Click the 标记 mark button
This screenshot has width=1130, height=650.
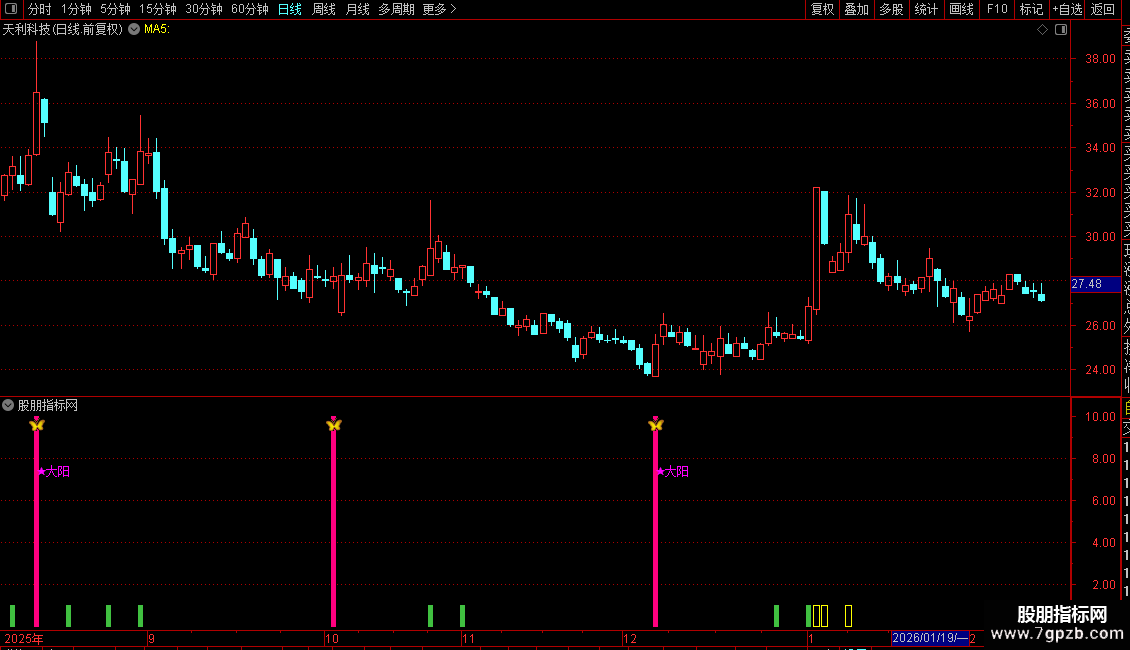(x=1031, y=9)
